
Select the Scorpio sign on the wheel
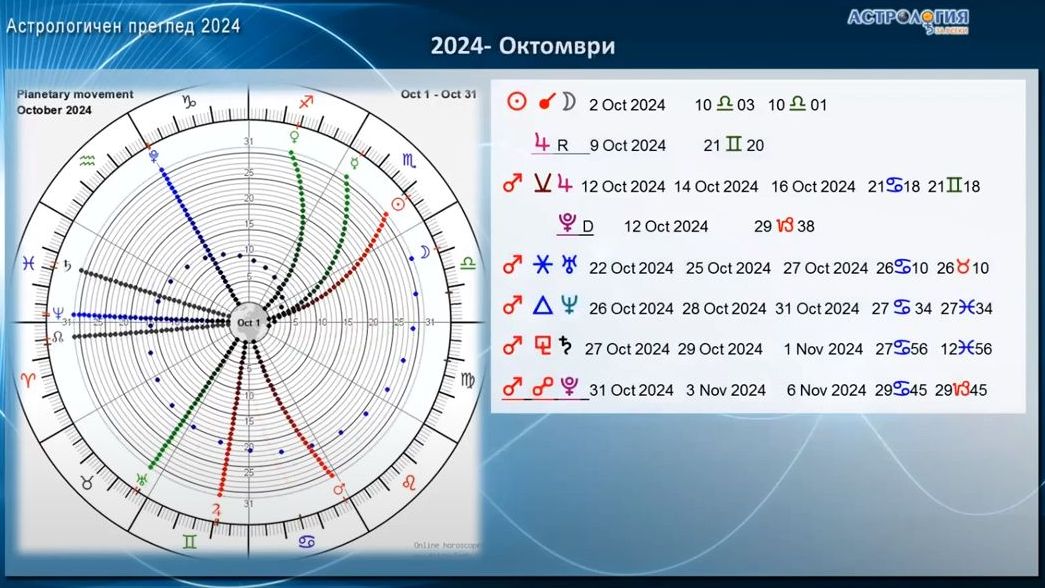pos(409,161)
